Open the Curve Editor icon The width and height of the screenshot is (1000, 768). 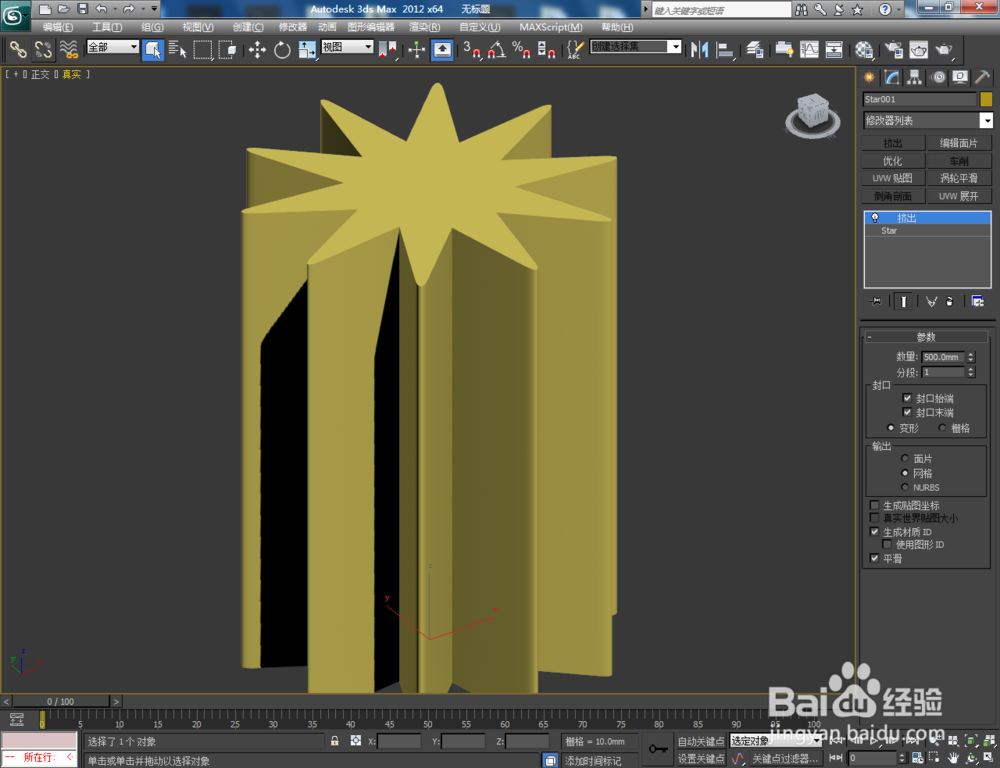pyautogui.click(x=809, y=49)
